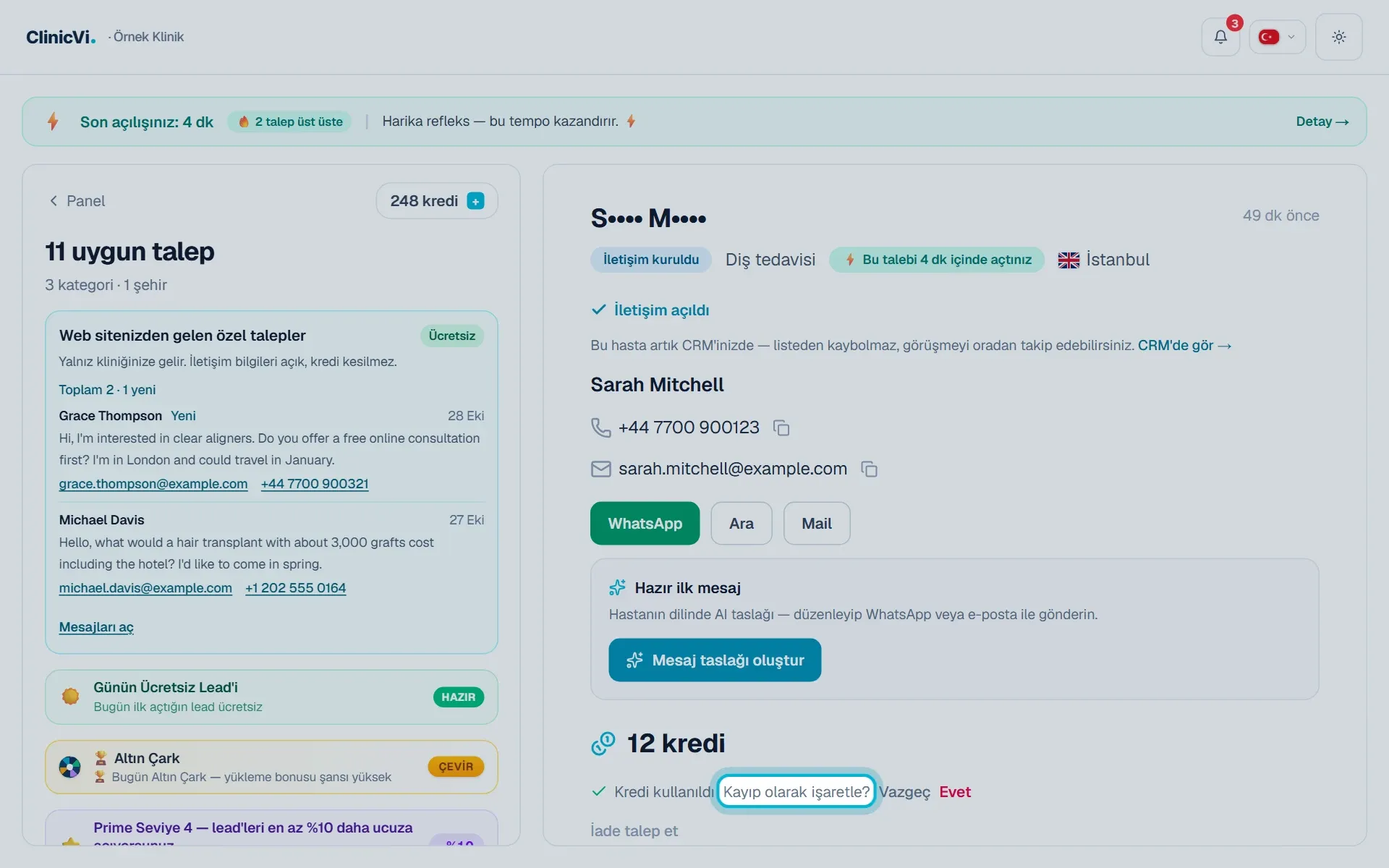
Task: Open the Turkish flag language dropdown
Action: pyautogui.click(x=1278, y=37)
